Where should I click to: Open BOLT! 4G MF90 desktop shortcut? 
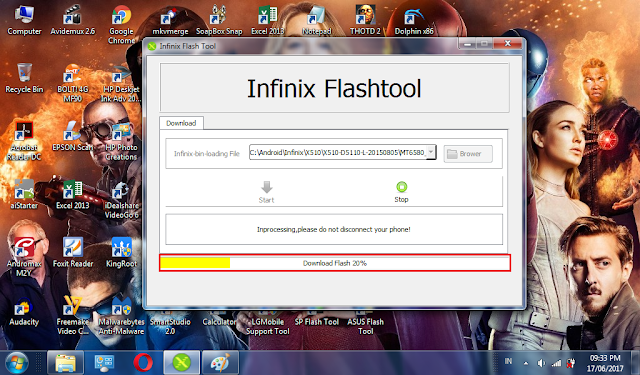click(x=73, y=83)
